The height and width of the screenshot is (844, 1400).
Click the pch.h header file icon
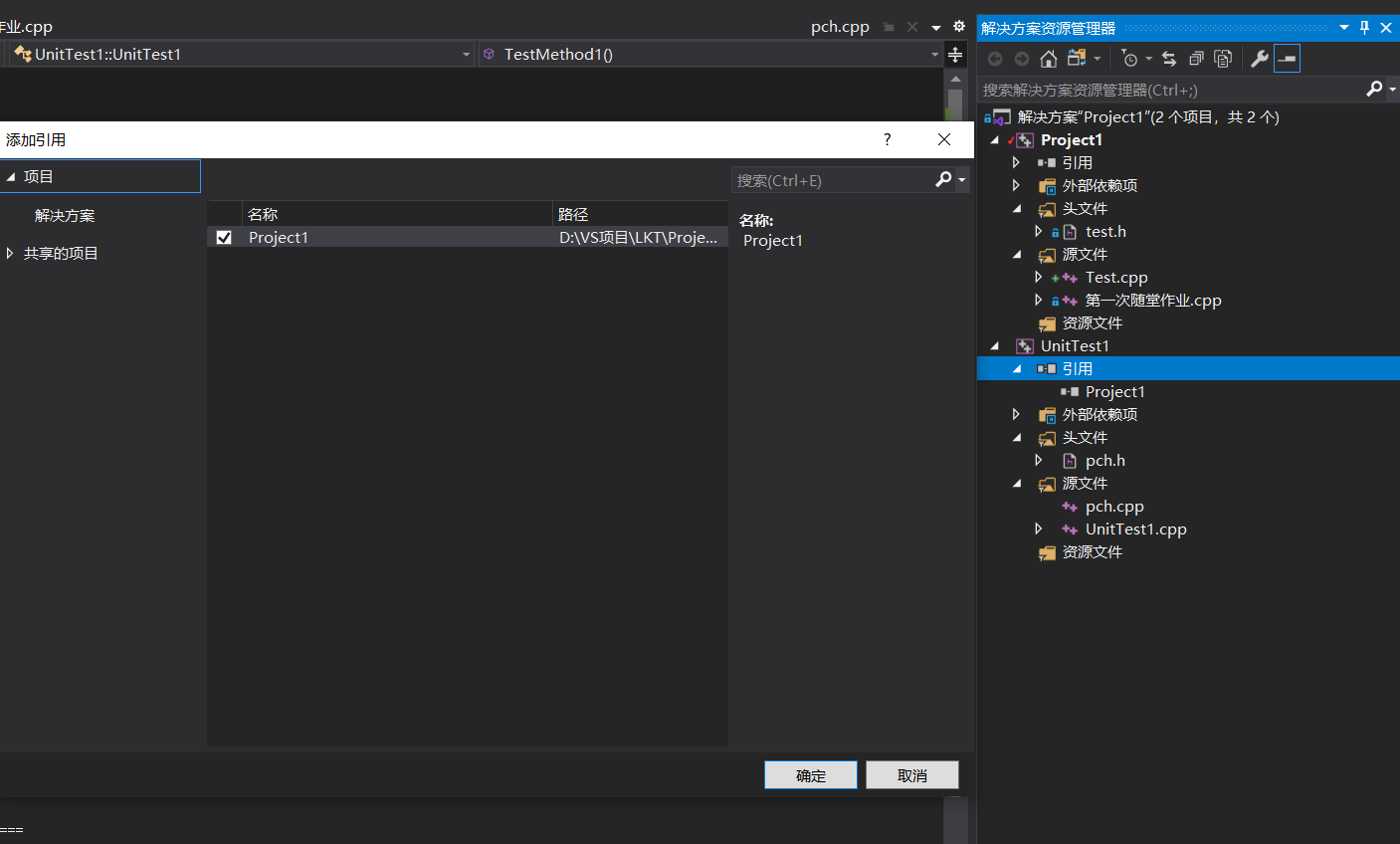pos(1070,461)
